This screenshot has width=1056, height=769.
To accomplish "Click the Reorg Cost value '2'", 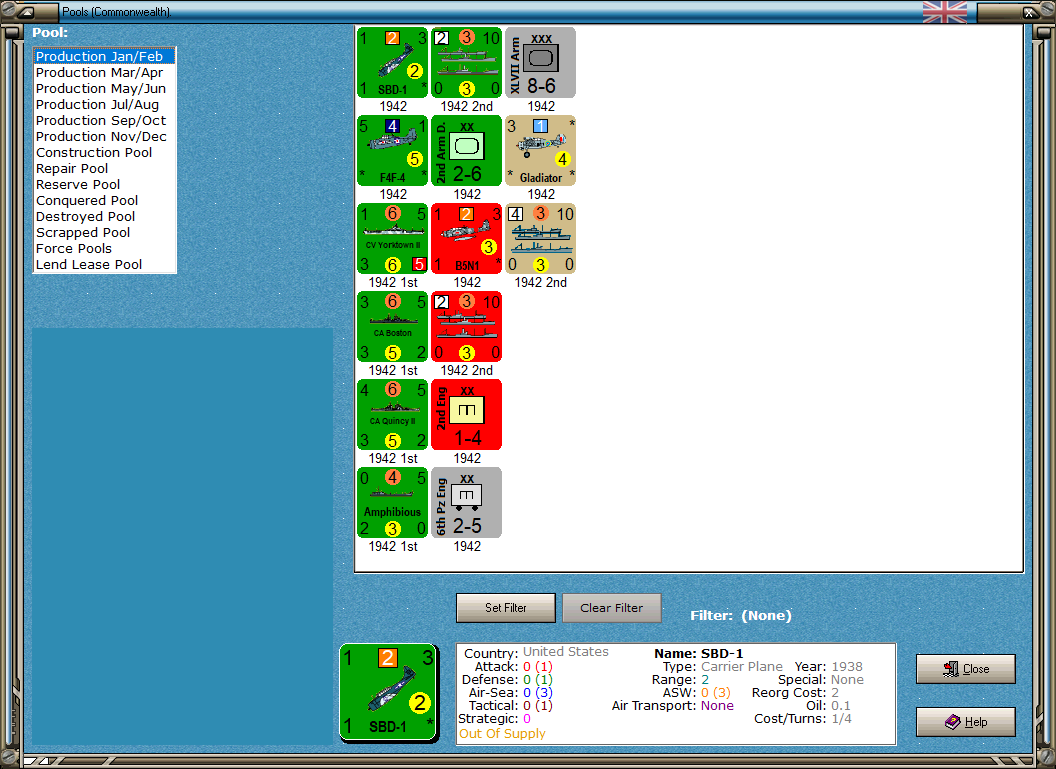I will pyautogui.click(x=835, y=693).
